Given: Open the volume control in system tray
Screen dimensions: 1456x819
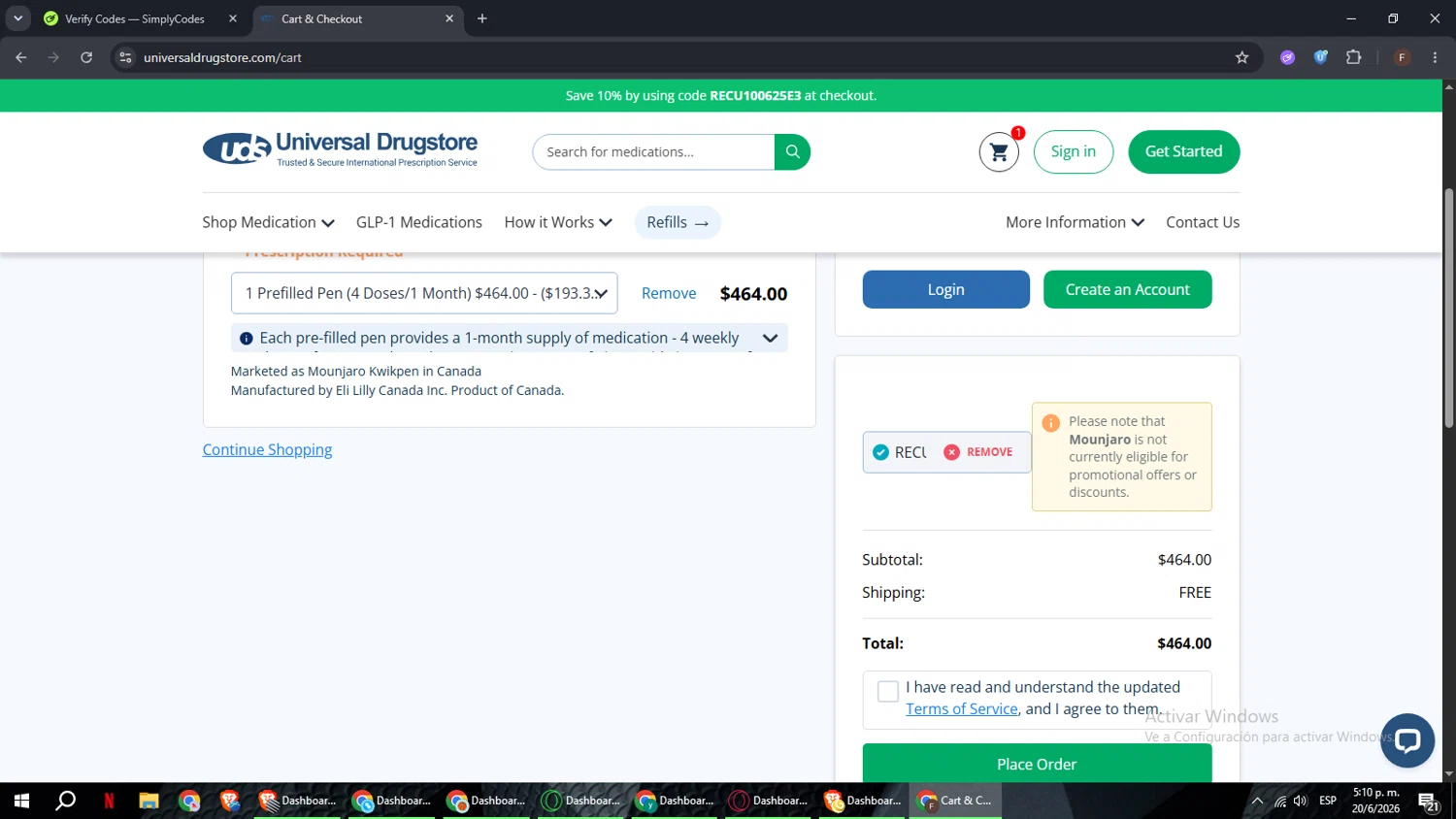Looking at the screenshot, I should tap(1301, 801).
